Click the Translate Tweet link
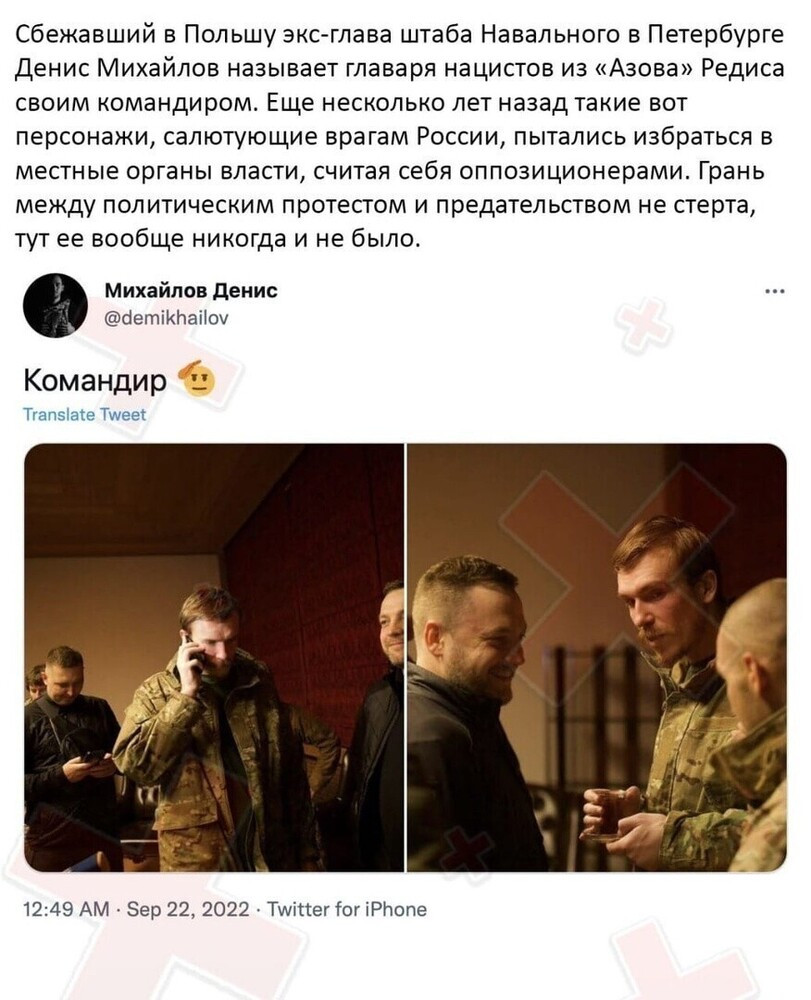Viewport: 811px width, 1000px height. 84,415
